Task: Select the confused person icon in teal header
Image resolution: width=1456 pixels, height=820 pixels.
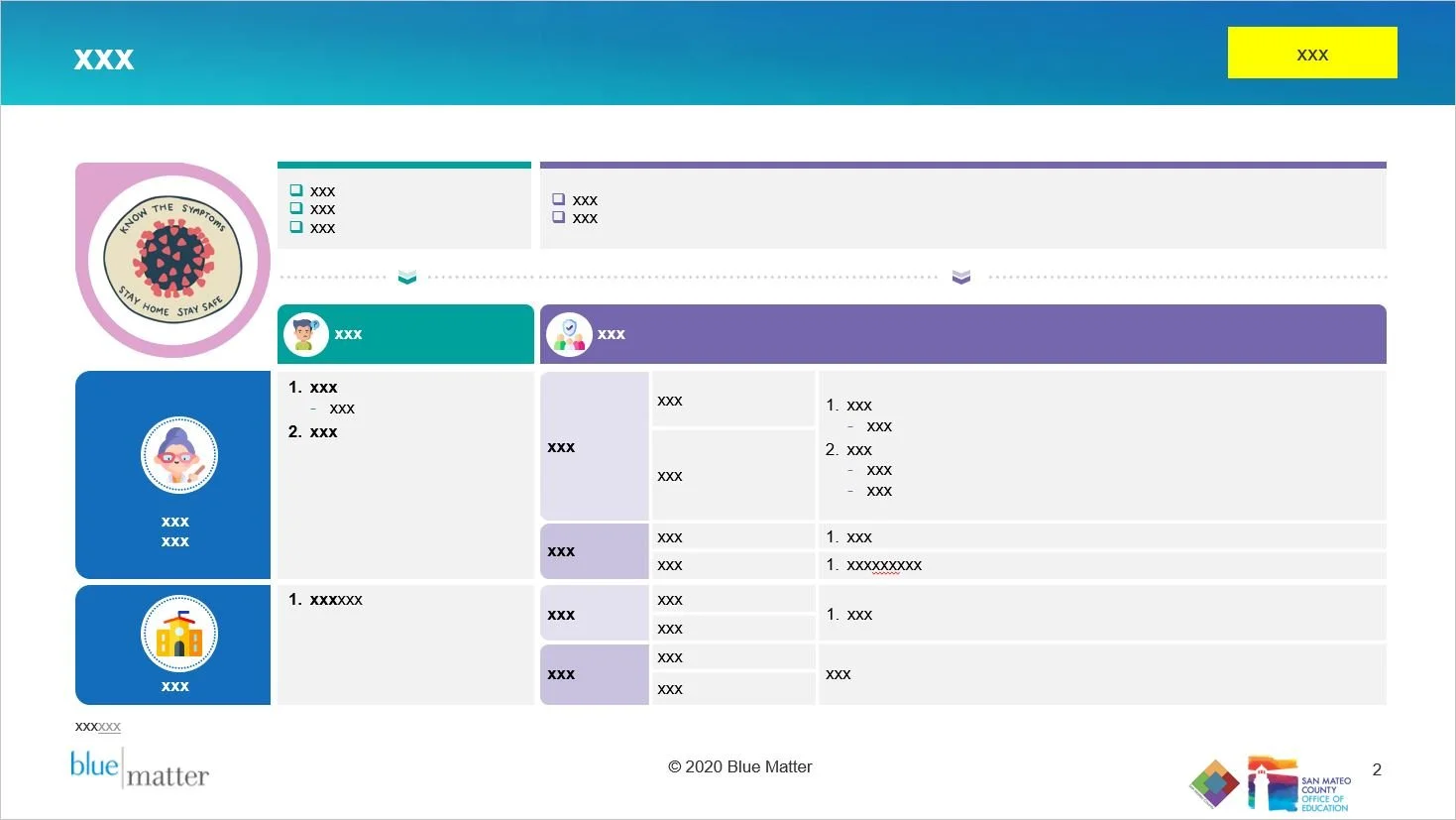Action: coord(305,334)
